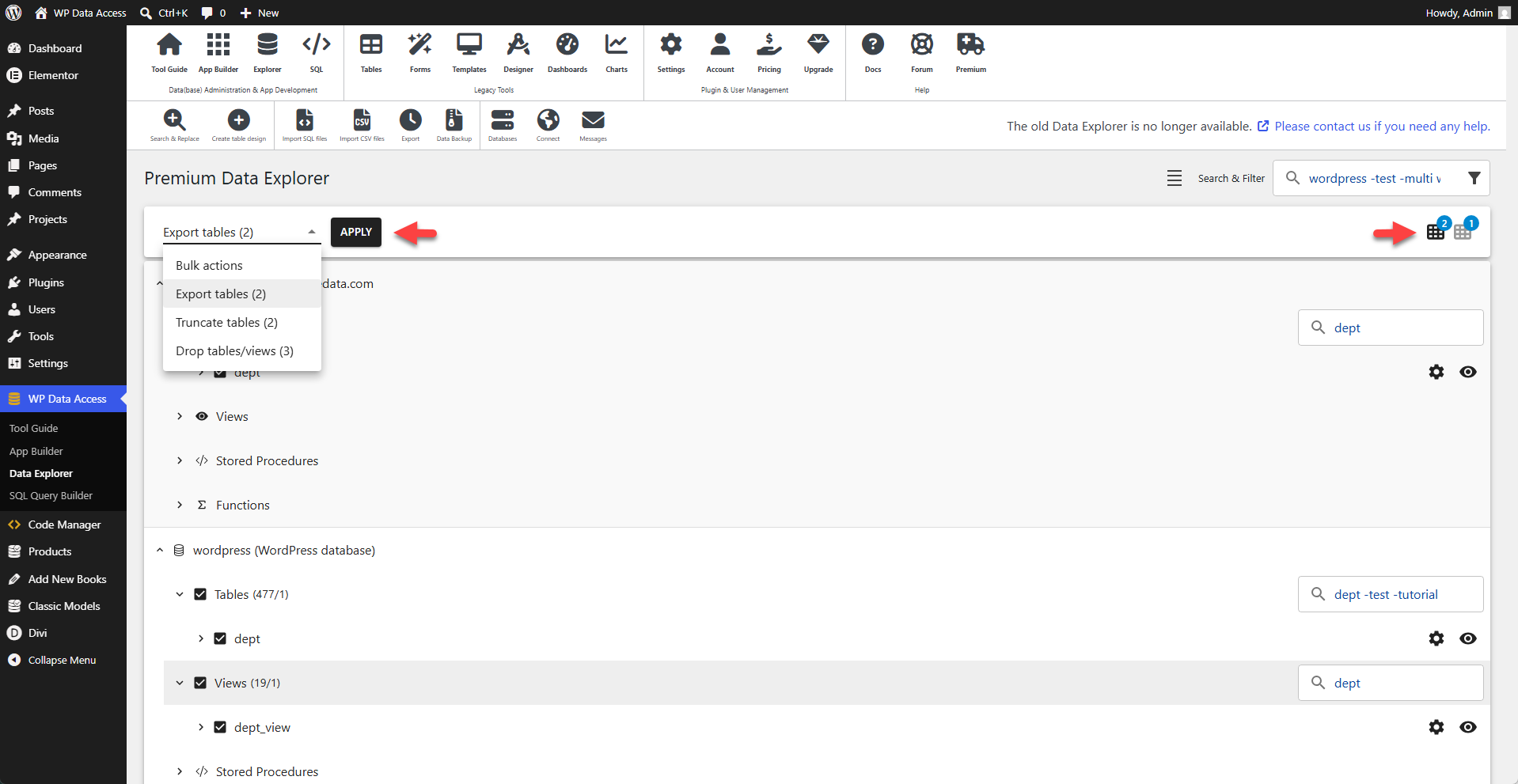Open Code Manager in sidebar
This screenshot has height=784, width=1518.
pyautogui.click(x=63, y=525)
